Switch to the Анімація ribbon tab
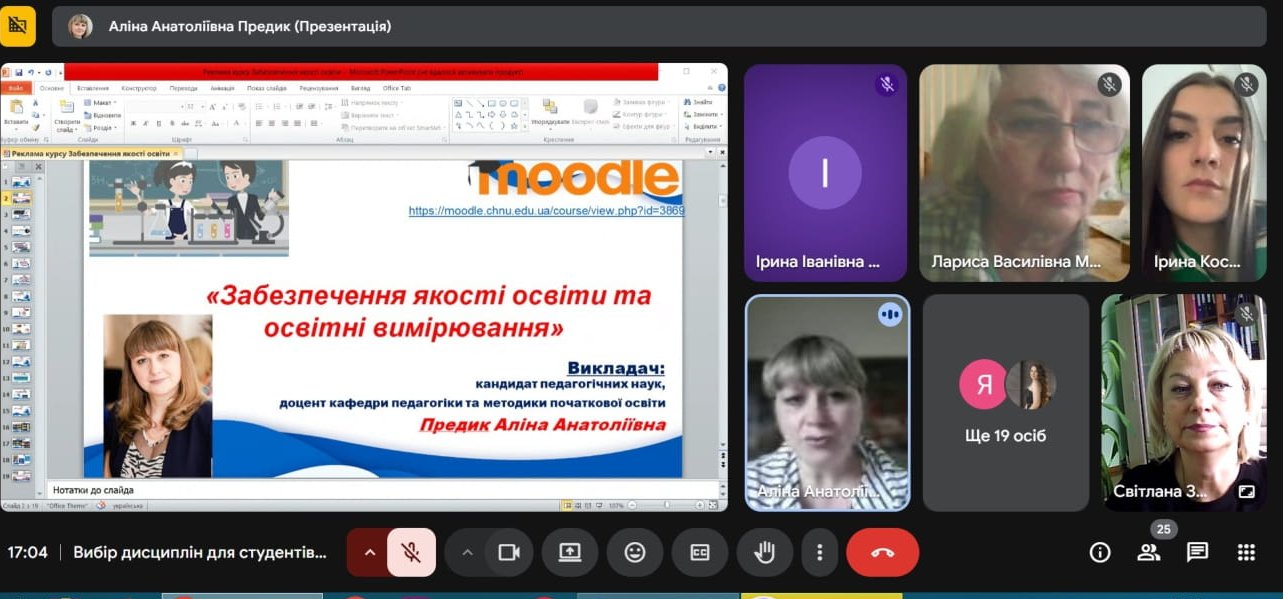The height and width of the screenshot is (599, 1287). tap(222, 88)
